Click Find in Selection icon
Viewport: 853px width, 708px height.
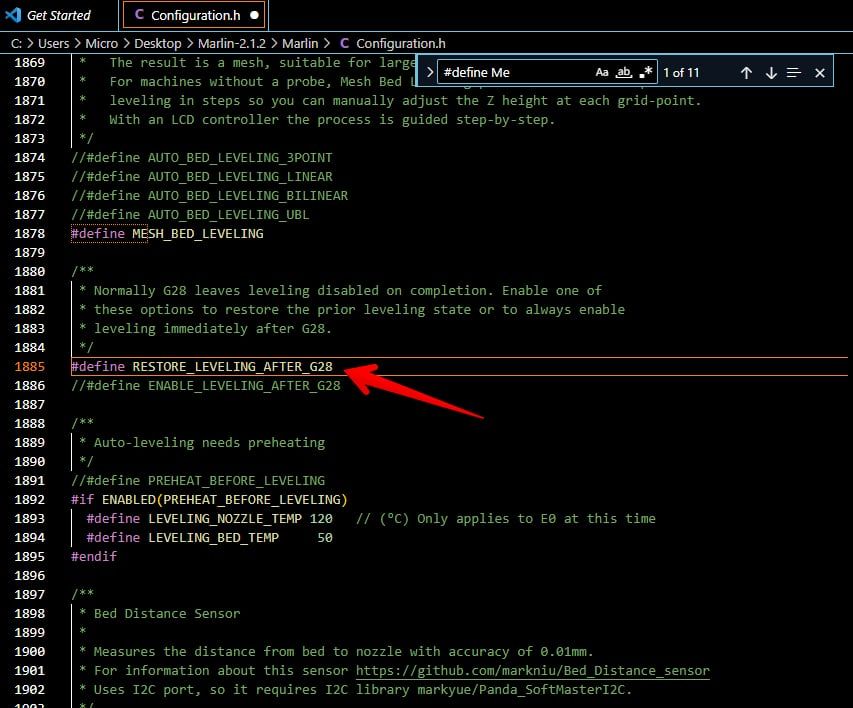point(794,73)
